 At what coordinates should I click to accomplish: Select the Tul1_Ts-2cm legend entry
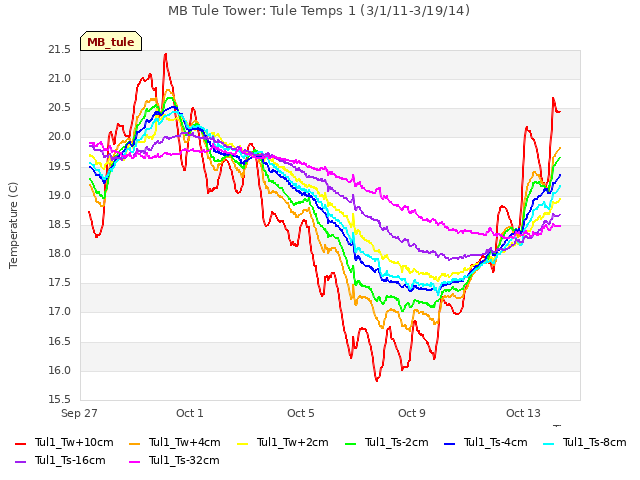click(387, 442)
